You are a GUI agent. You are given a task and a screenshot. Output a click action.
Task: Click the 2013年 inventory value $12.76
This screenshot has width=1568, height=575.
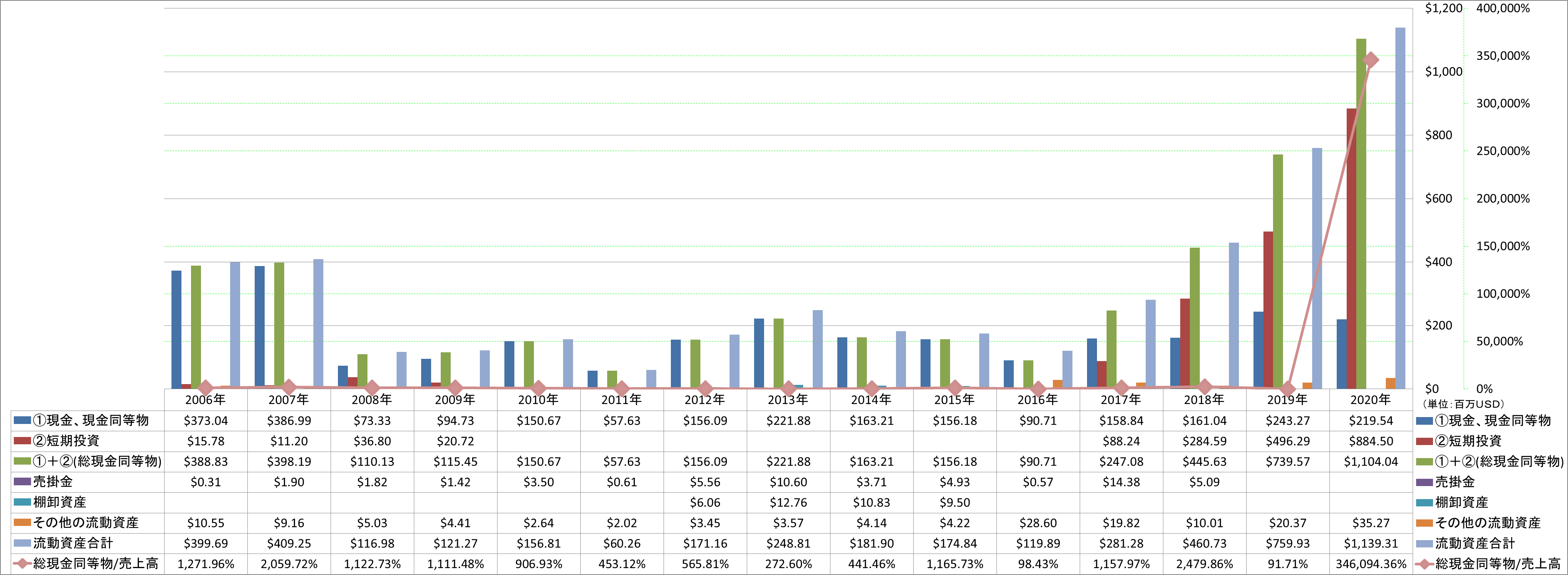[788, 503]
